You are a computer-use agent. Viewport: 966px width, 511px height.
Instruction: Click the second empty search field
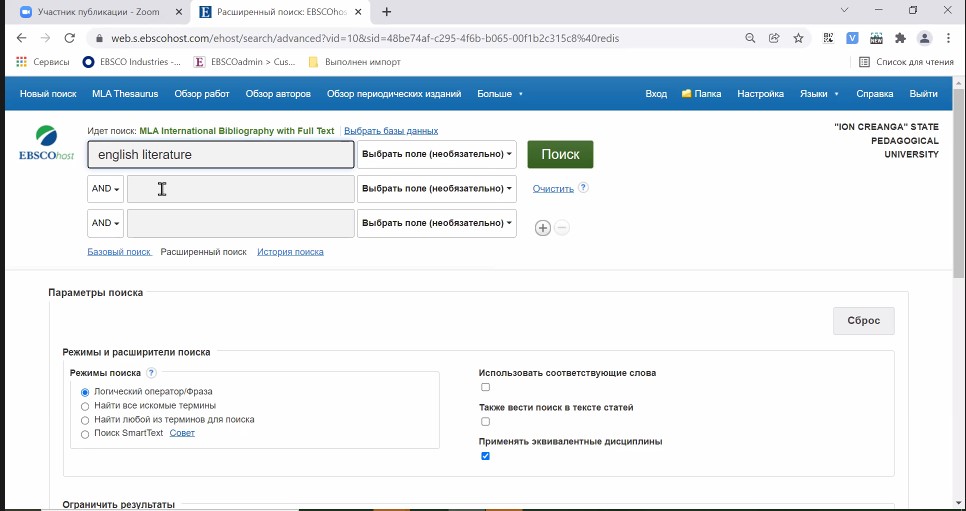tap(241, 189)
